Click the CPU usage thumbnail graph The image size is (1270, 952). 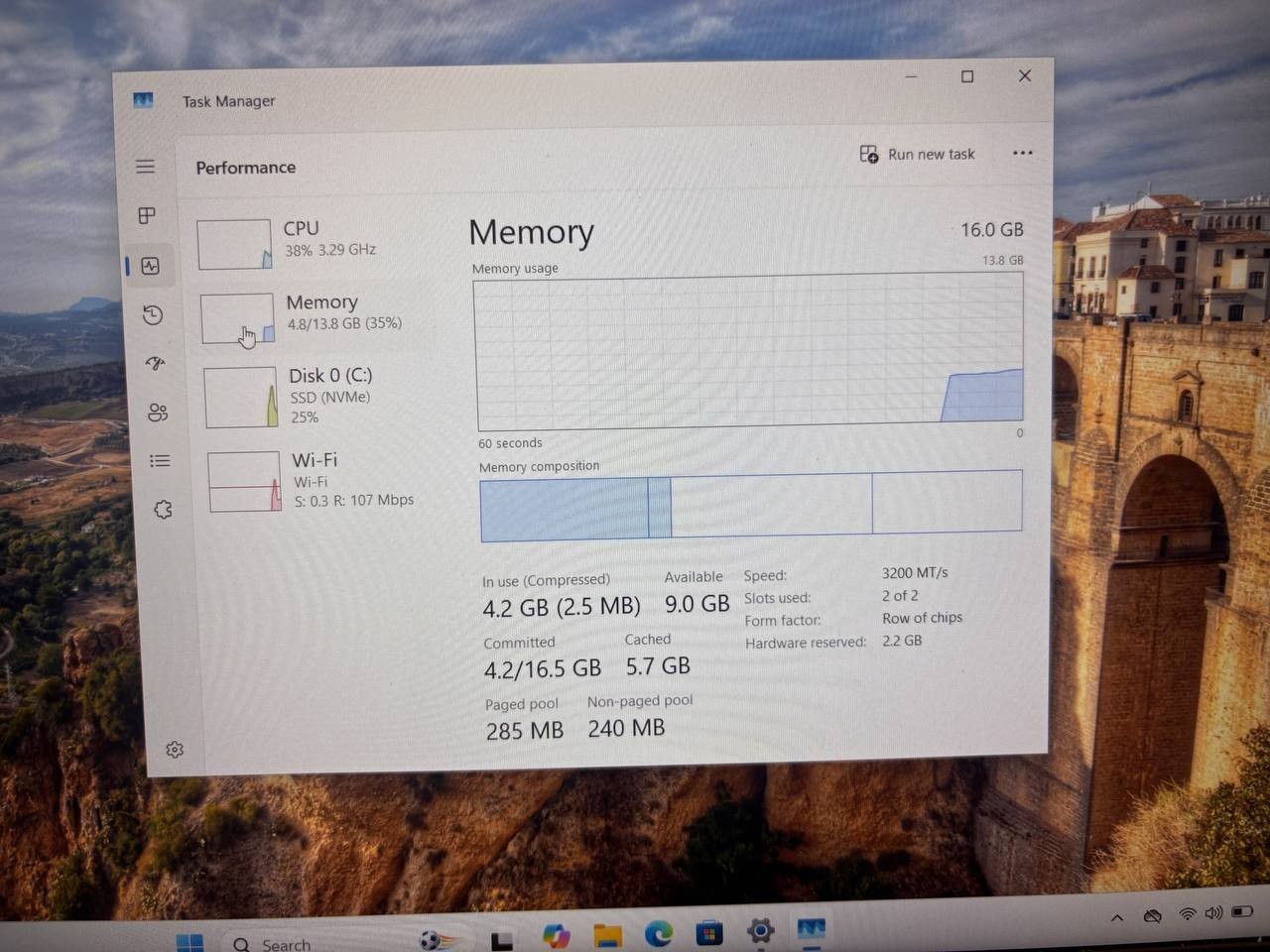pos(234,244)
